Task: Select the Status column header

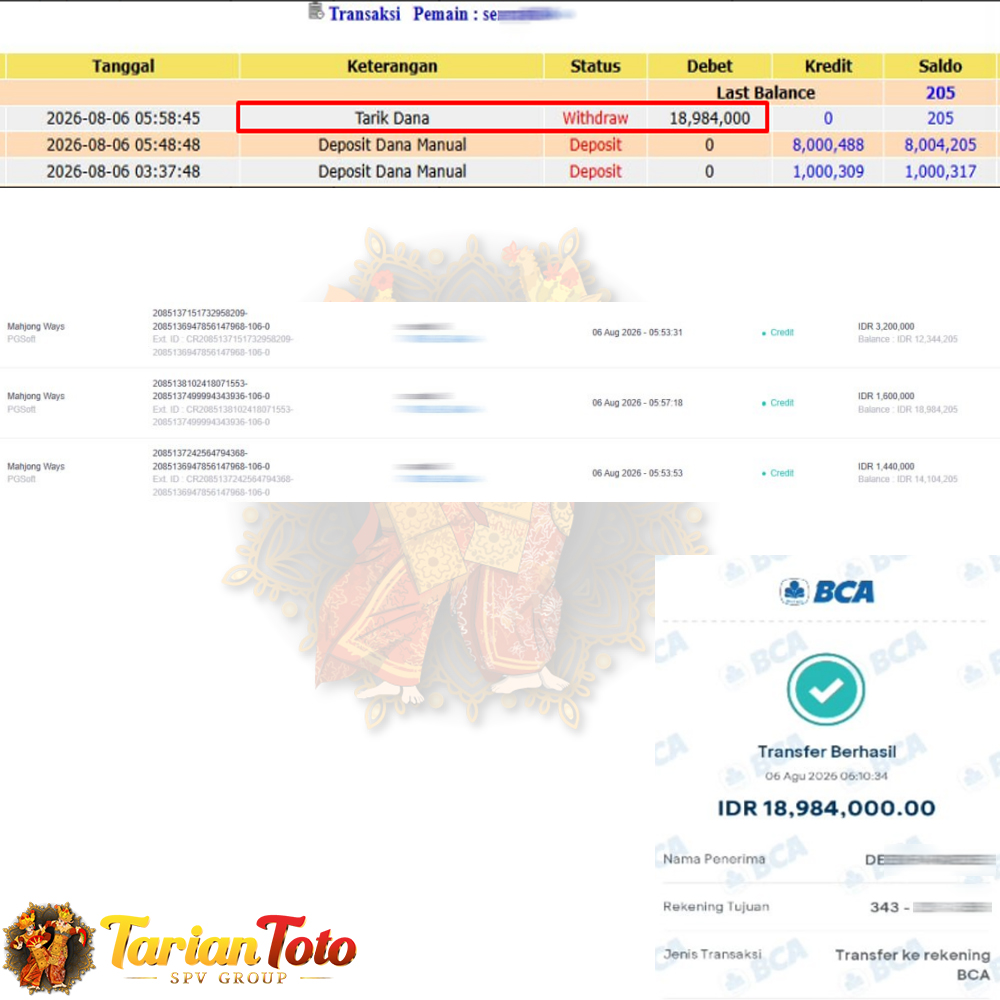Action: (x=595, y=66)
